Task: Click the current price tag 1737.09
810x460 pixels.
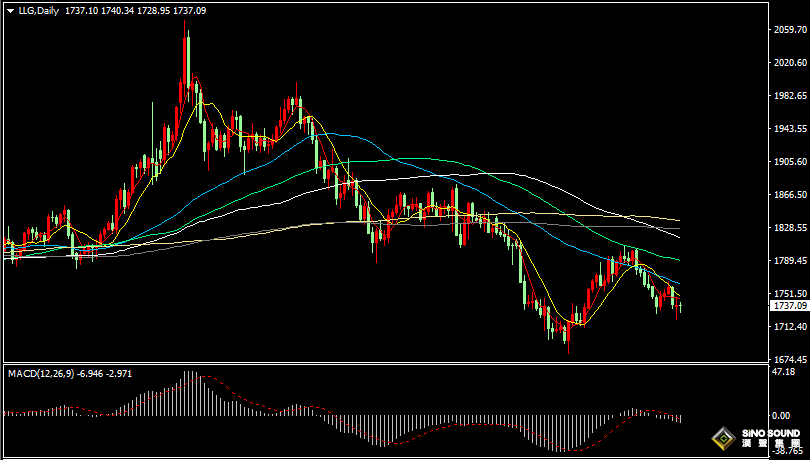Action: coord(789,305)
